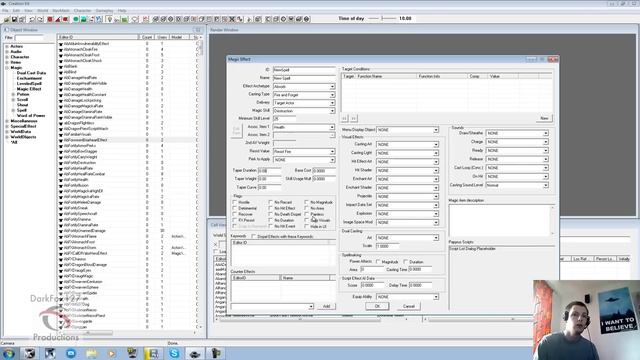Image resolution: width=640 pixels, height=360 pixels.
Task: Tick the Recover flag checkbox
Action: click(x=235, y=214)
